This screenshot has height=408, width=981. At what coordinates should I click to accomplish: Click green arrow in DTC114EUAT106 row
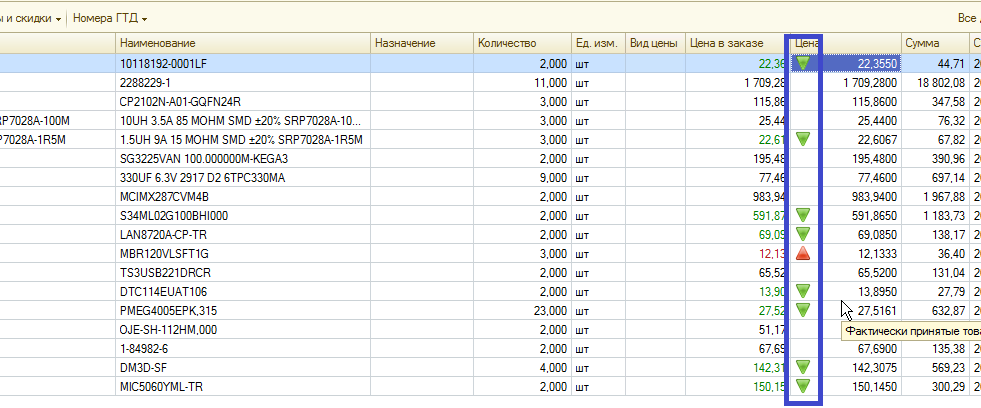[803, 291]
